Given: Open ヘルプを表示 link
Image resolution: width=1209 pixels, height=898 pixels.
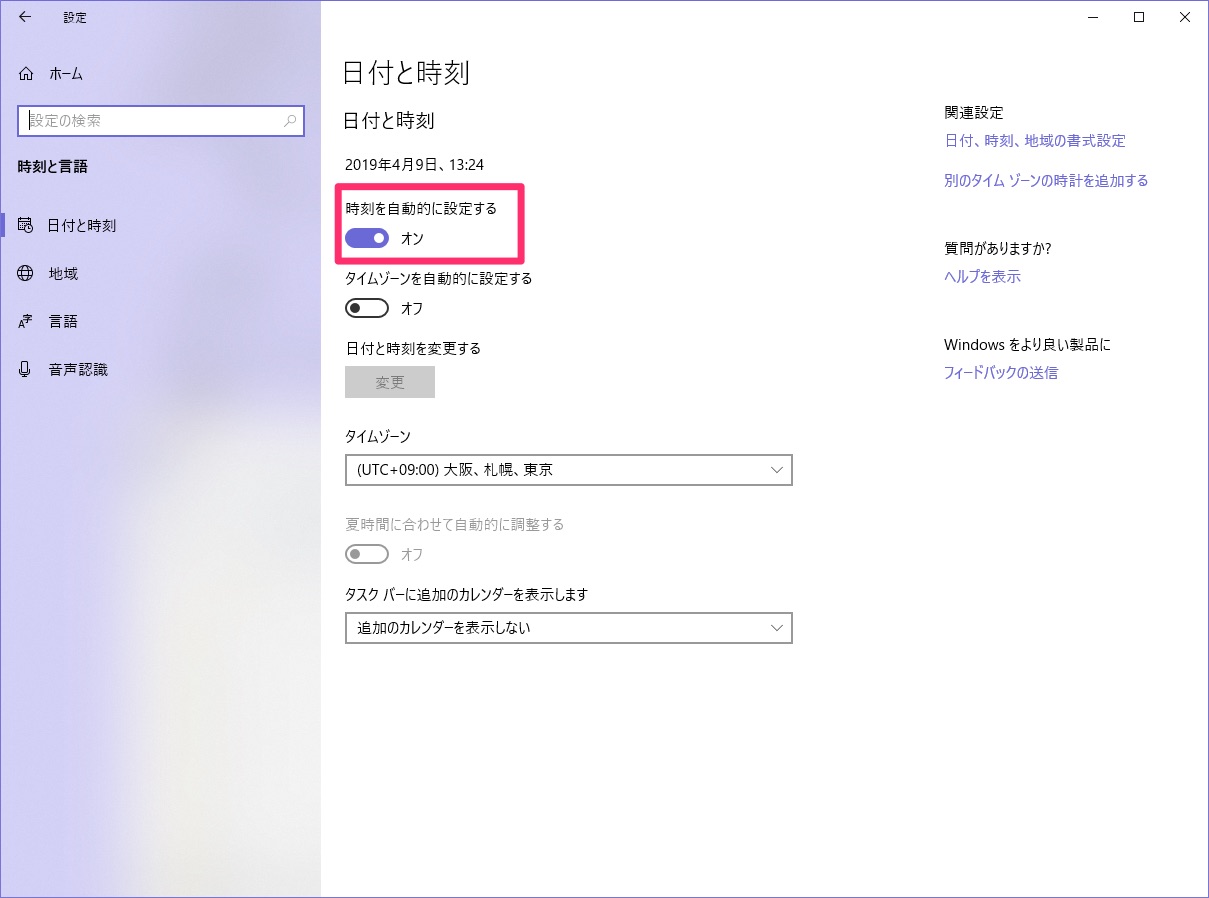Looking at the screenshot, I should pyautogui.click(x=982, y=277).
